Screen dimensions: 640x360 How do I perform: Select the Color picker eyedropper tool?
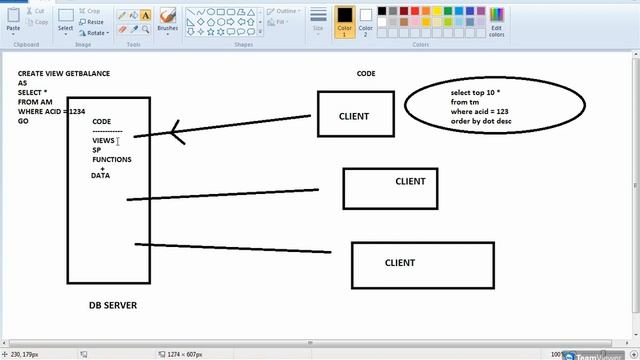[133, 29]
